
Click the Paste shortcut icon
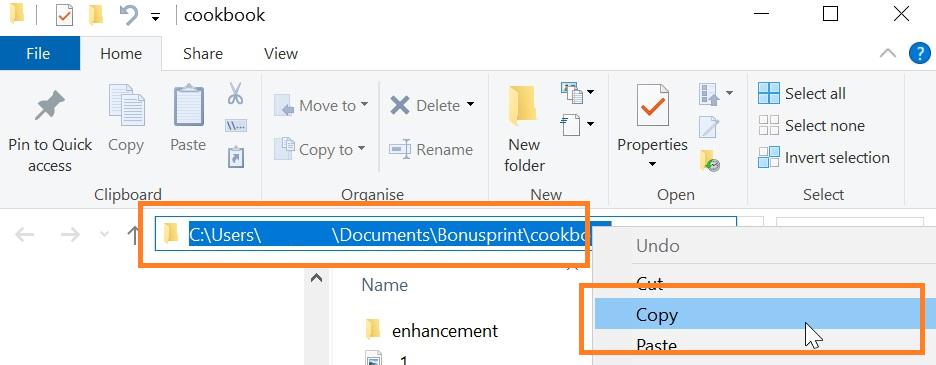(x=236, y=158)
